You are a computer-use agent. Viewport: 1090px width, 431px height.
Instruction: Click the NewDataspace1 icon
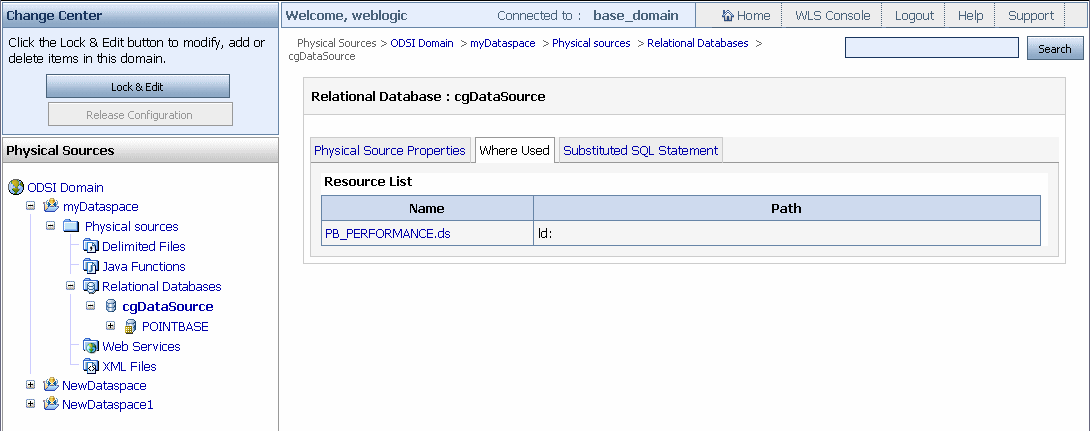(x=51, y=404)
